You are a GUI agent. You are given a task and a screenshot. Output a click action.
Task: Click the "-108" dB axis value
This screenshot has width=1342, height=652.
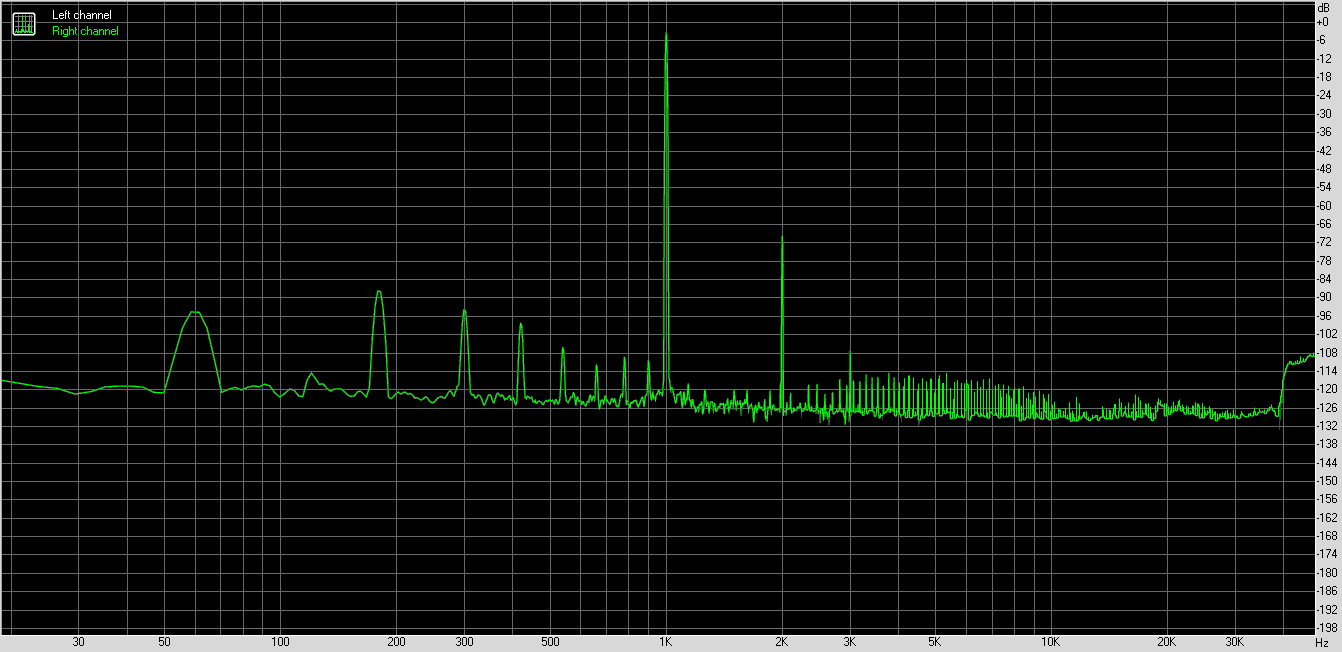1327,352
